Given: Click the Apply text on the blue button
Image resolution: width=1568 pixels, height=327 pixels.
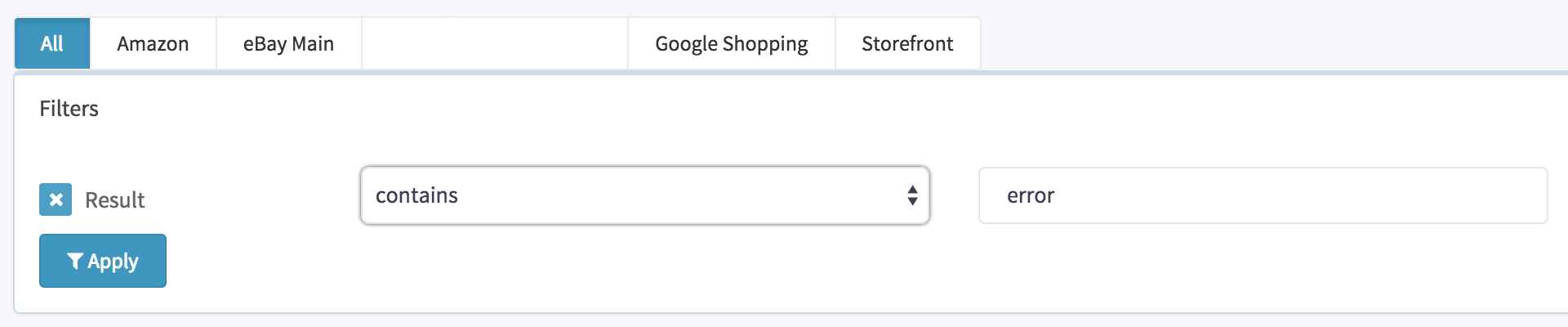Looking at the screenshot, I should click(113, 262).
